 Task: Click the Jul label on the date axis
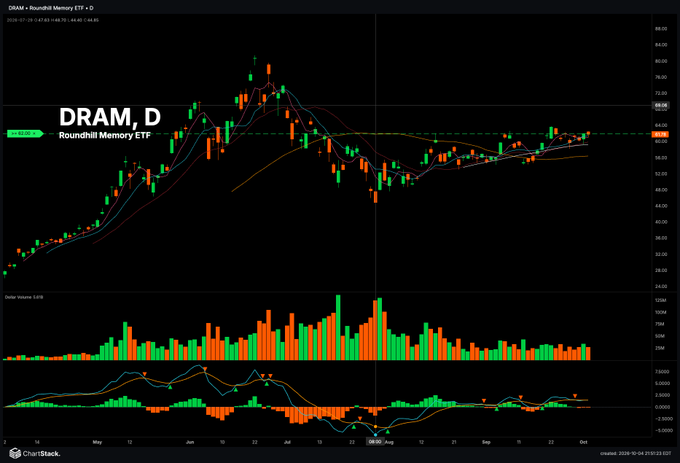click(287, 442)
